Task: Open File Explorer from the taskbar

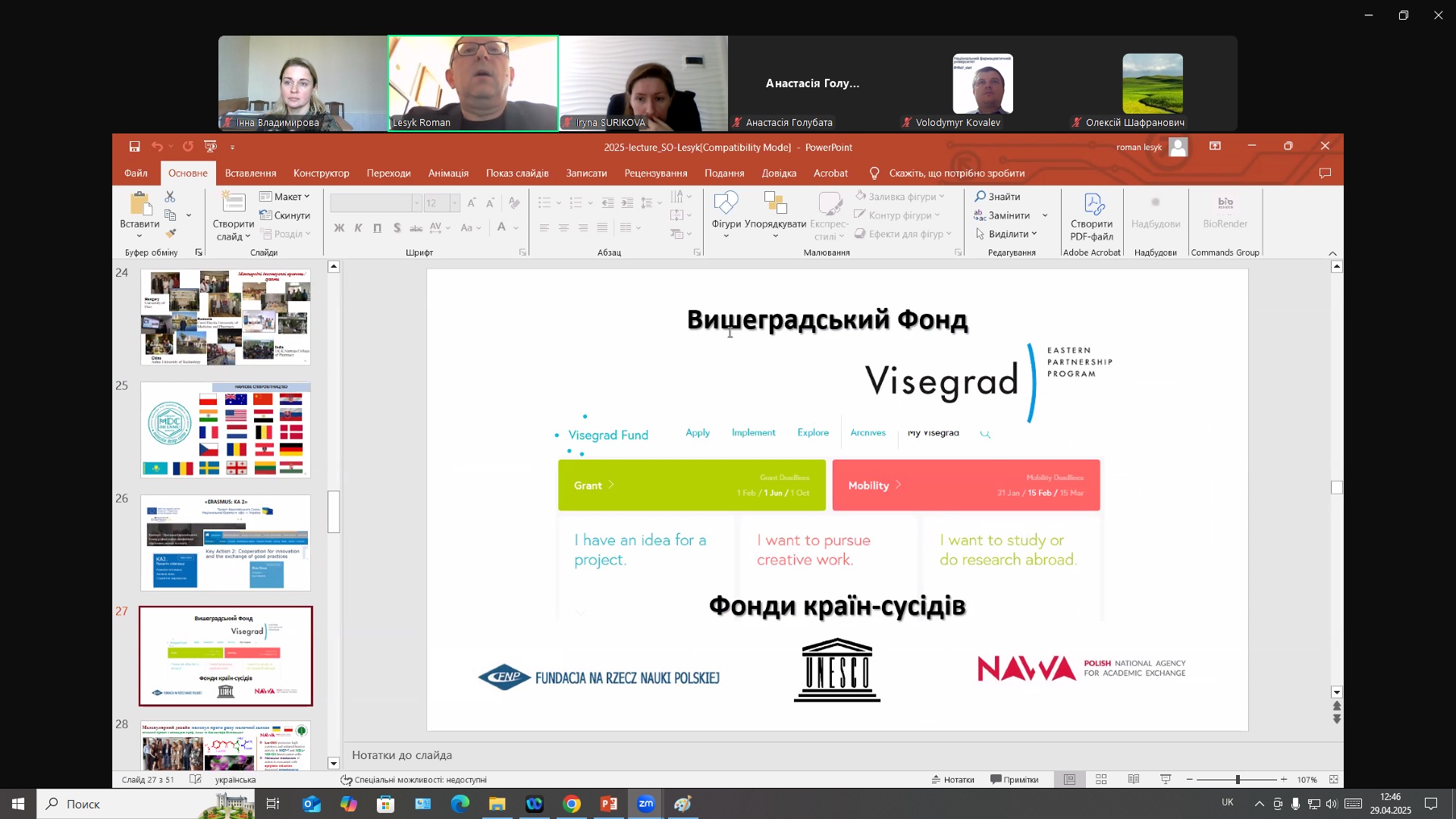Action: [497, 804]
